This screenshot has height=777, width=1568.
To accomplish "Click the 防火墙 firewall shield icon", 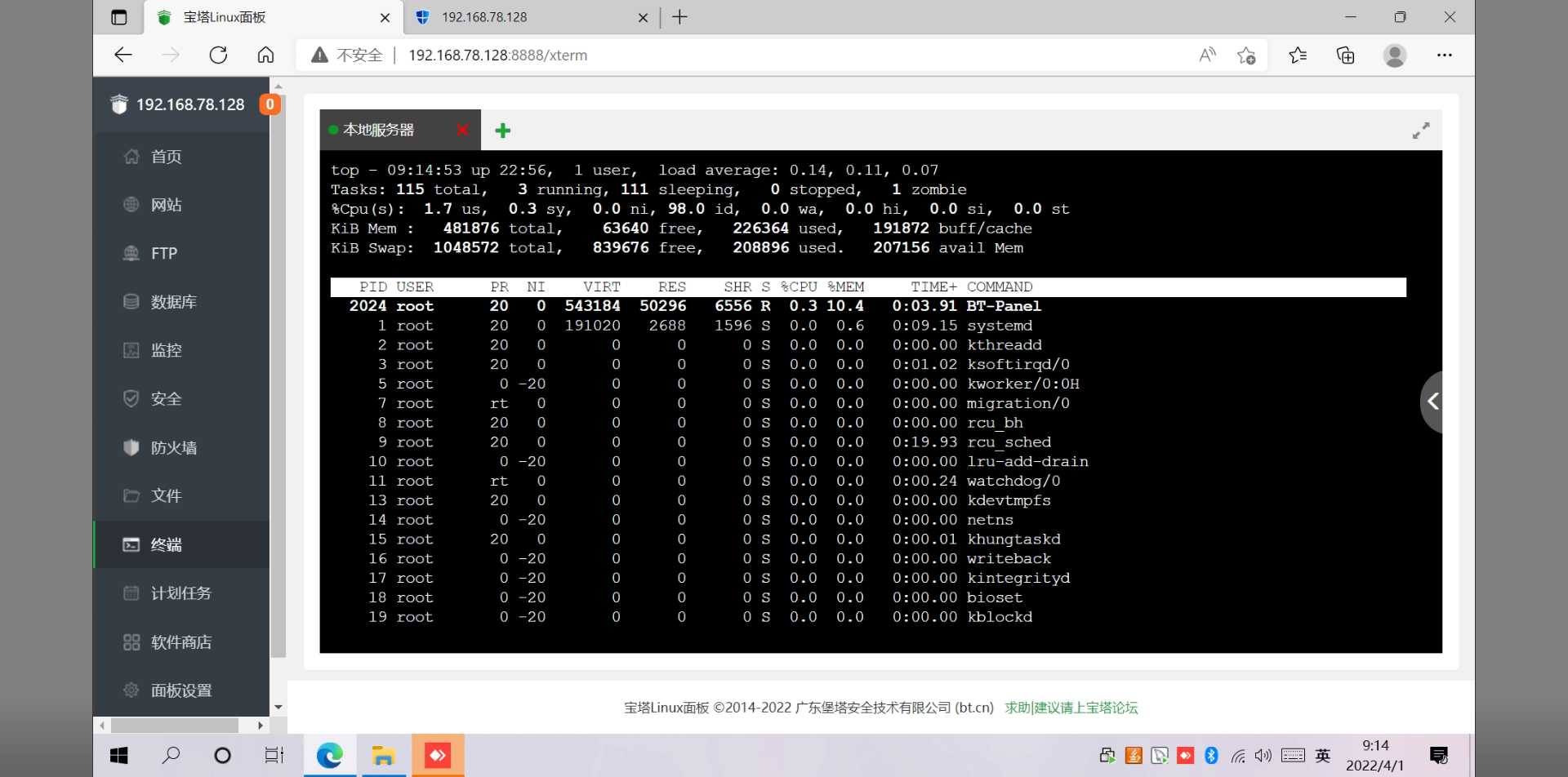I will [x=131, y=447].
